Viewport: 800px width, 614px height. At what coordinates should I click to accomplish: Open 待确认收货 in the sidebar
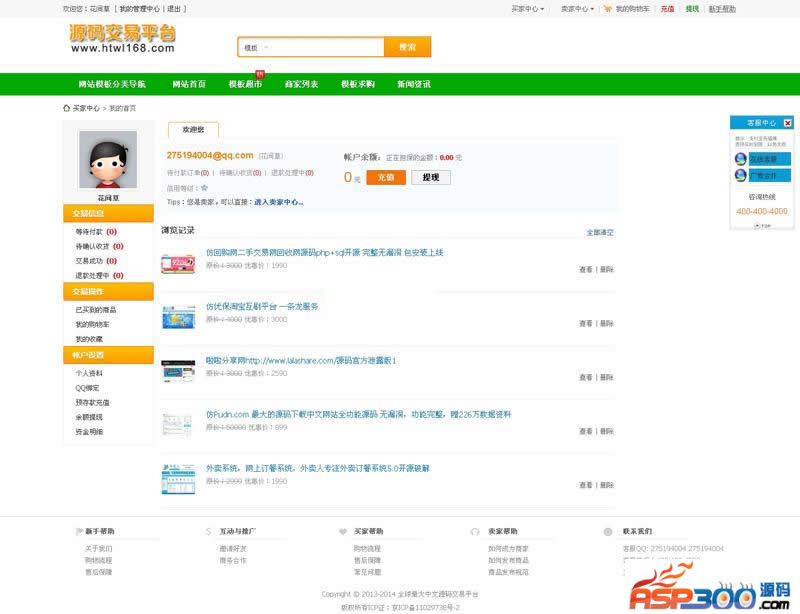pos(99,246)
